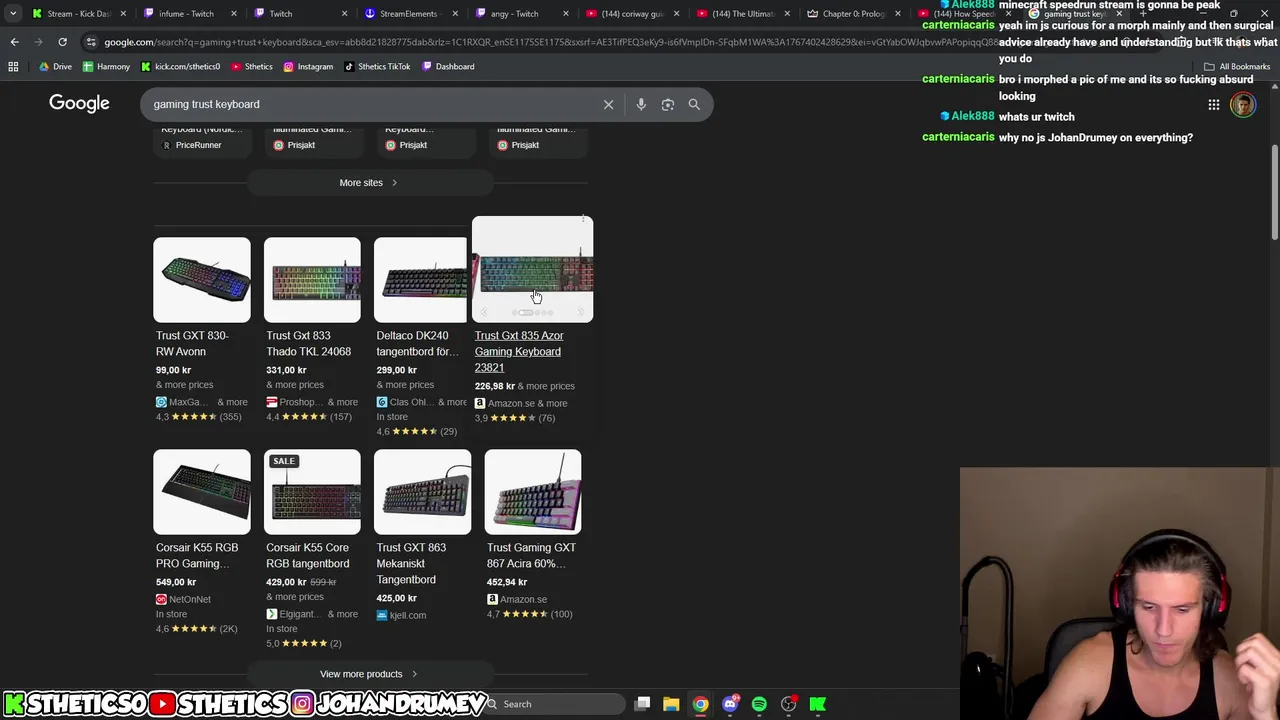Switch to Chrome in taskbar
This screenshot has height=720, width=1280.
(x=700, y=704)
